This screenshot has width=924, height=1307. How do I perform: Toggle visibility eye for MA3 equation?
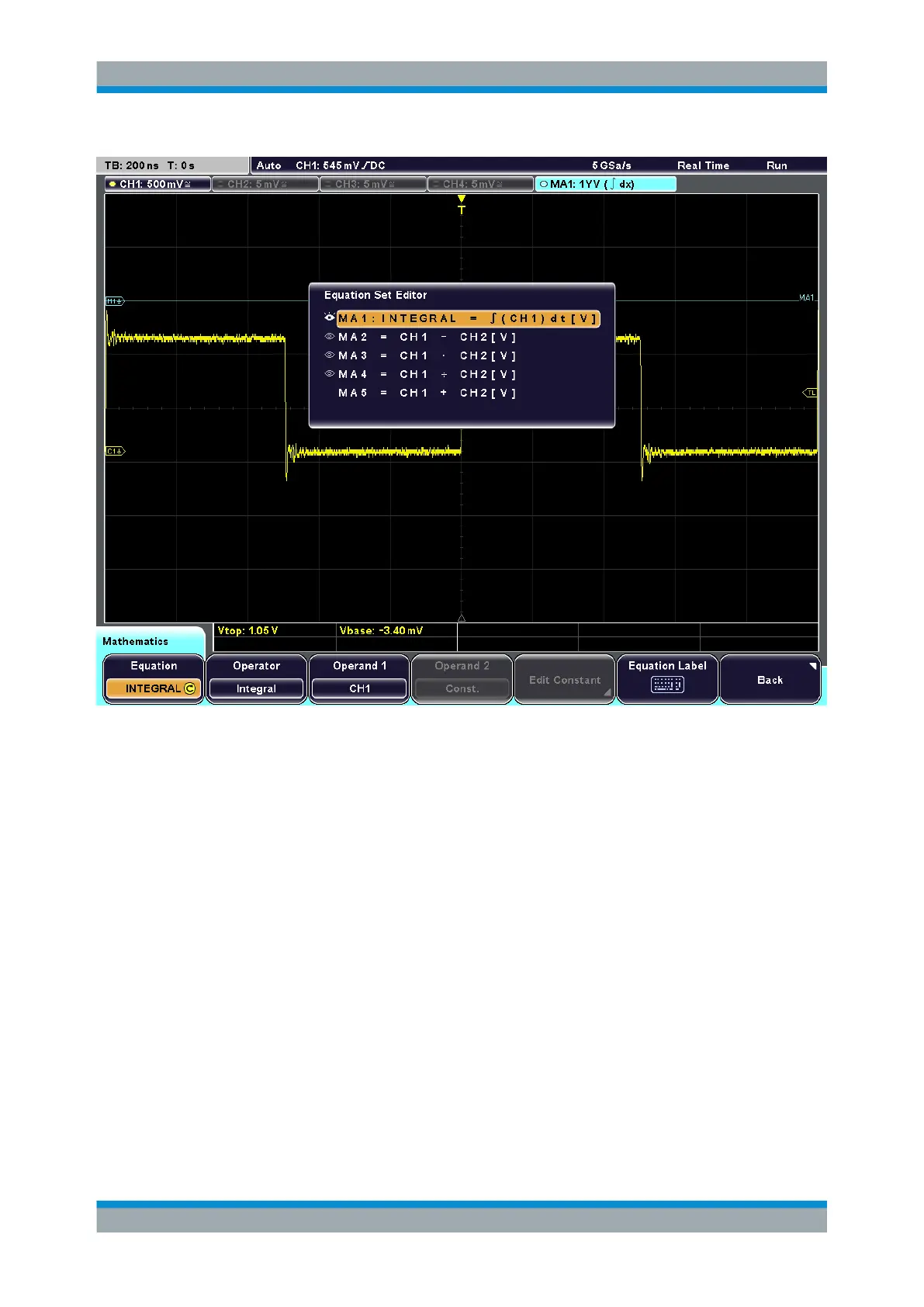point(330,355)
